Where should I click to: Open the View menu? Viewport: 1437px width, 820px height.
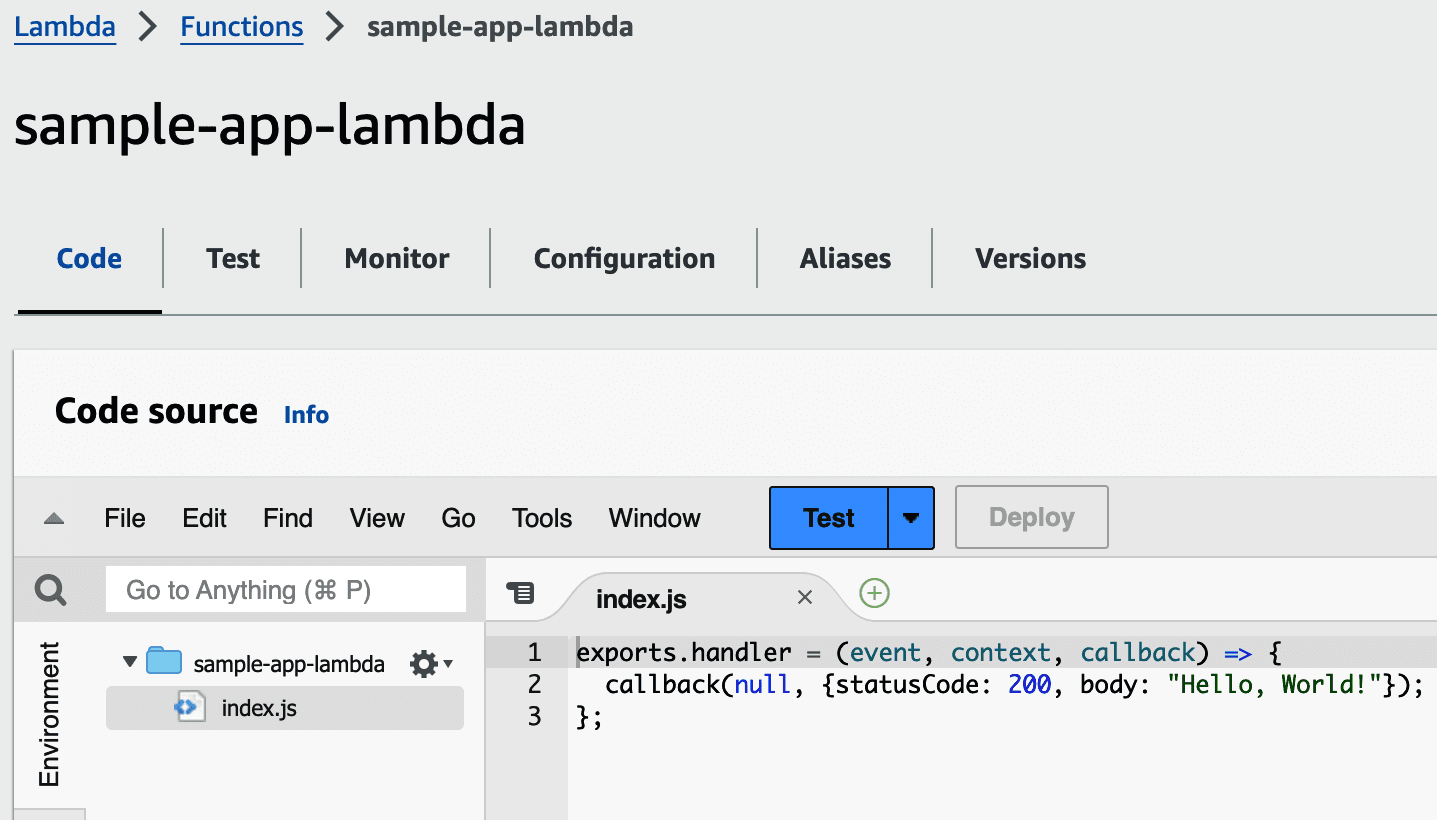click(377, 518)
